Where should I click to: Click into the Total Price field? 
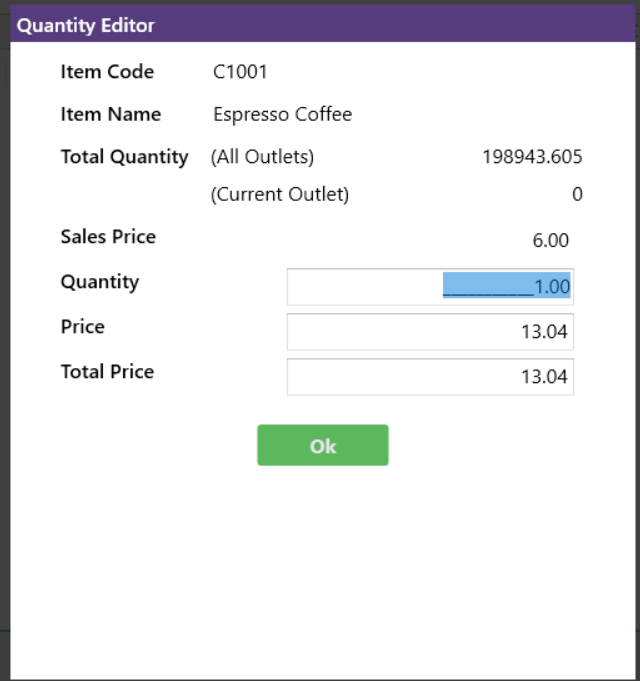[x=430, y=377]
